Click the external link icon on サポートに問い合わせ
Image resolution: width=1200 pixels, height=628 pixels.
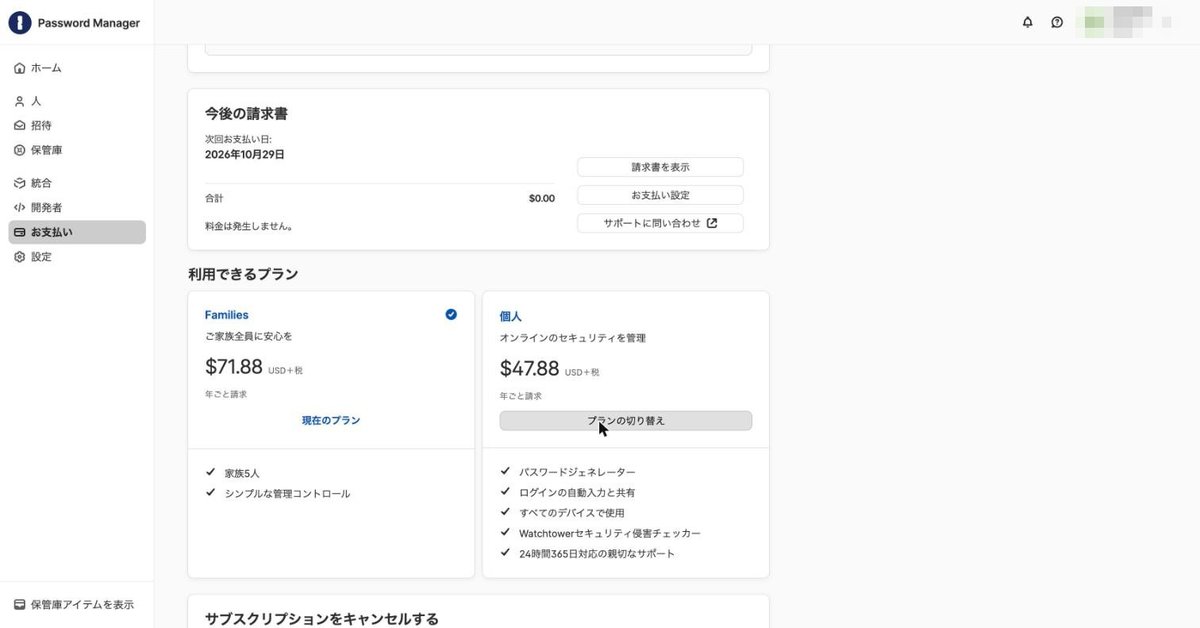pos(712,223)
